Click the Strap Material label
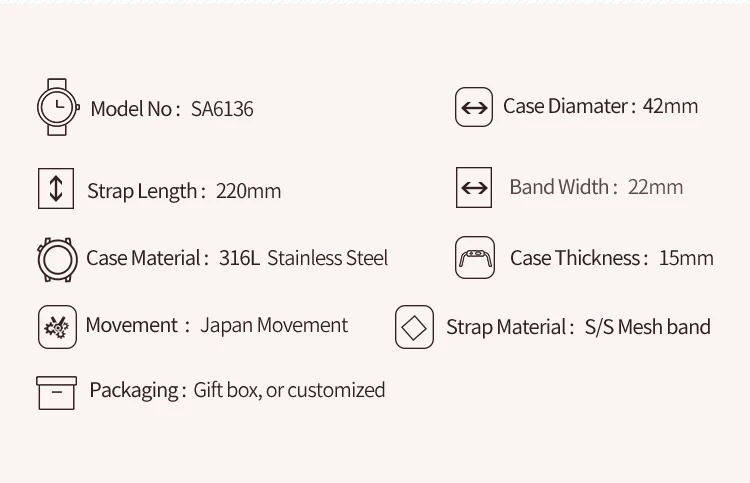This screenshot has height=483, width=750. [x=509, y=327]
